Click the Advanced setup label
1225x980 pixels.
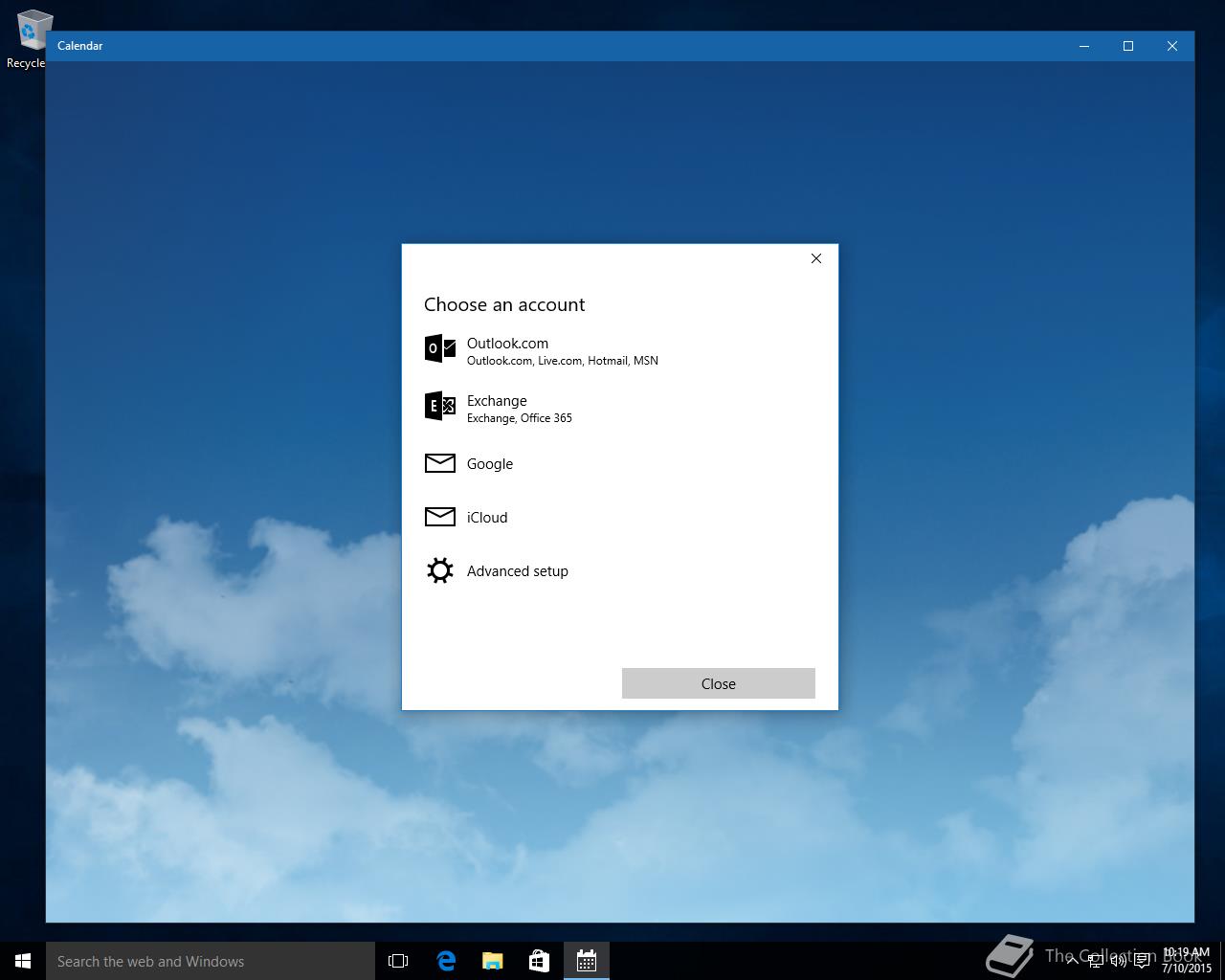(518, 571)
